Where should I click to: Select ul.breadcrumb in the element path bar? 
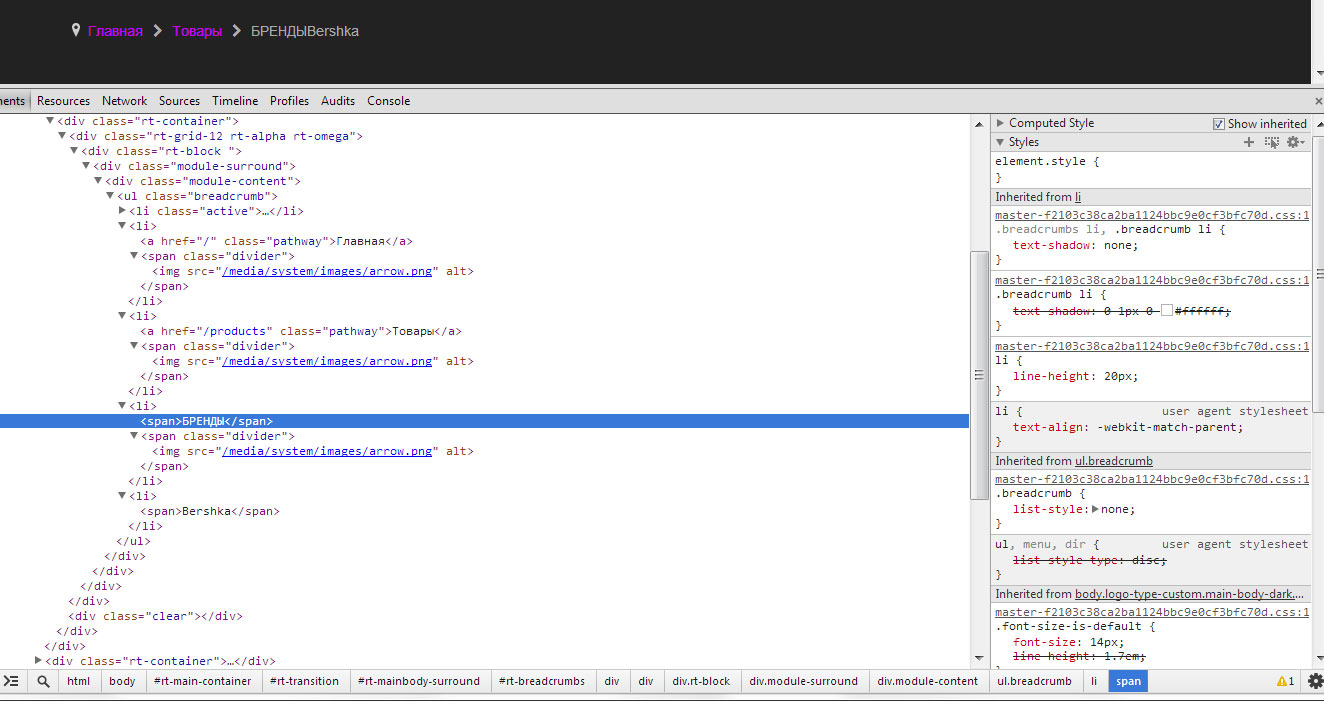point(1034,681)
